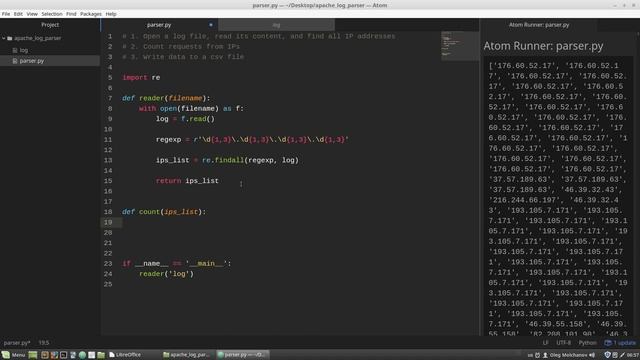Click the apache_log_parser folder icon
640x360 pixels.
click(x=10, y=38)
